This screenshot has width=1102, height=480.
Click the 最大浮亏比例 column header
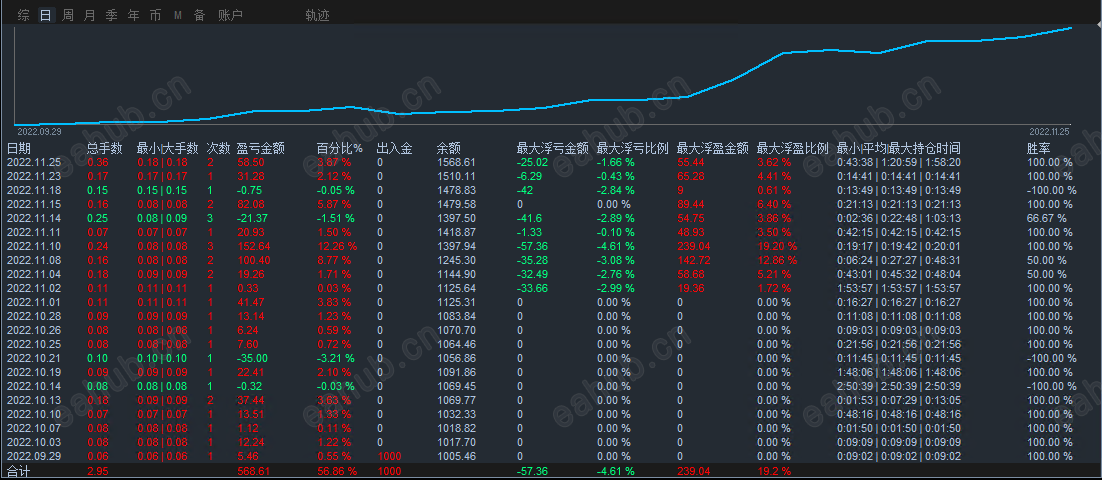click(x=633, y=148)
